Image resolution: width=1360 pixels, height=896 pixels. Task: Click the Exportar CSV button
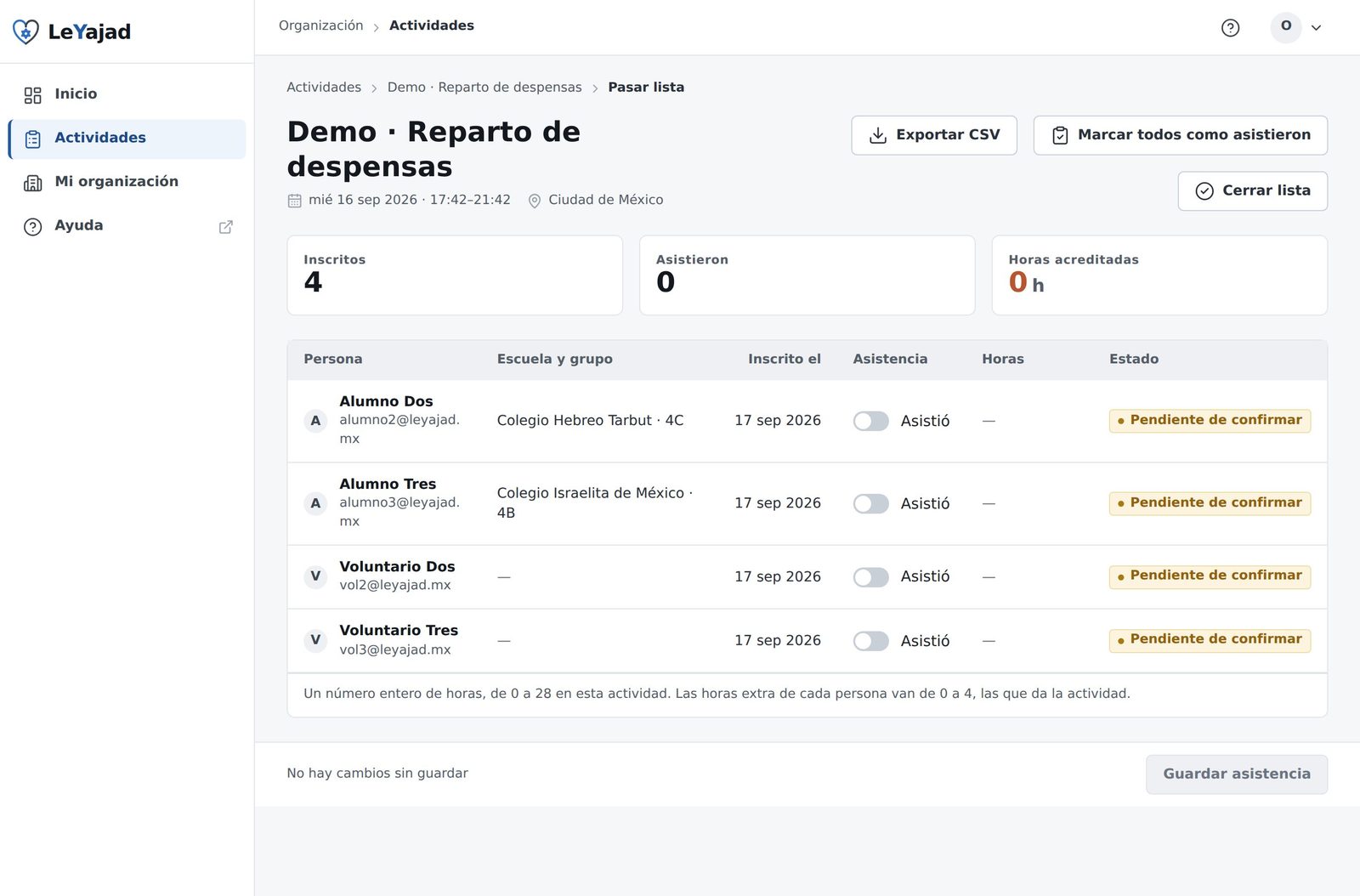934,136
